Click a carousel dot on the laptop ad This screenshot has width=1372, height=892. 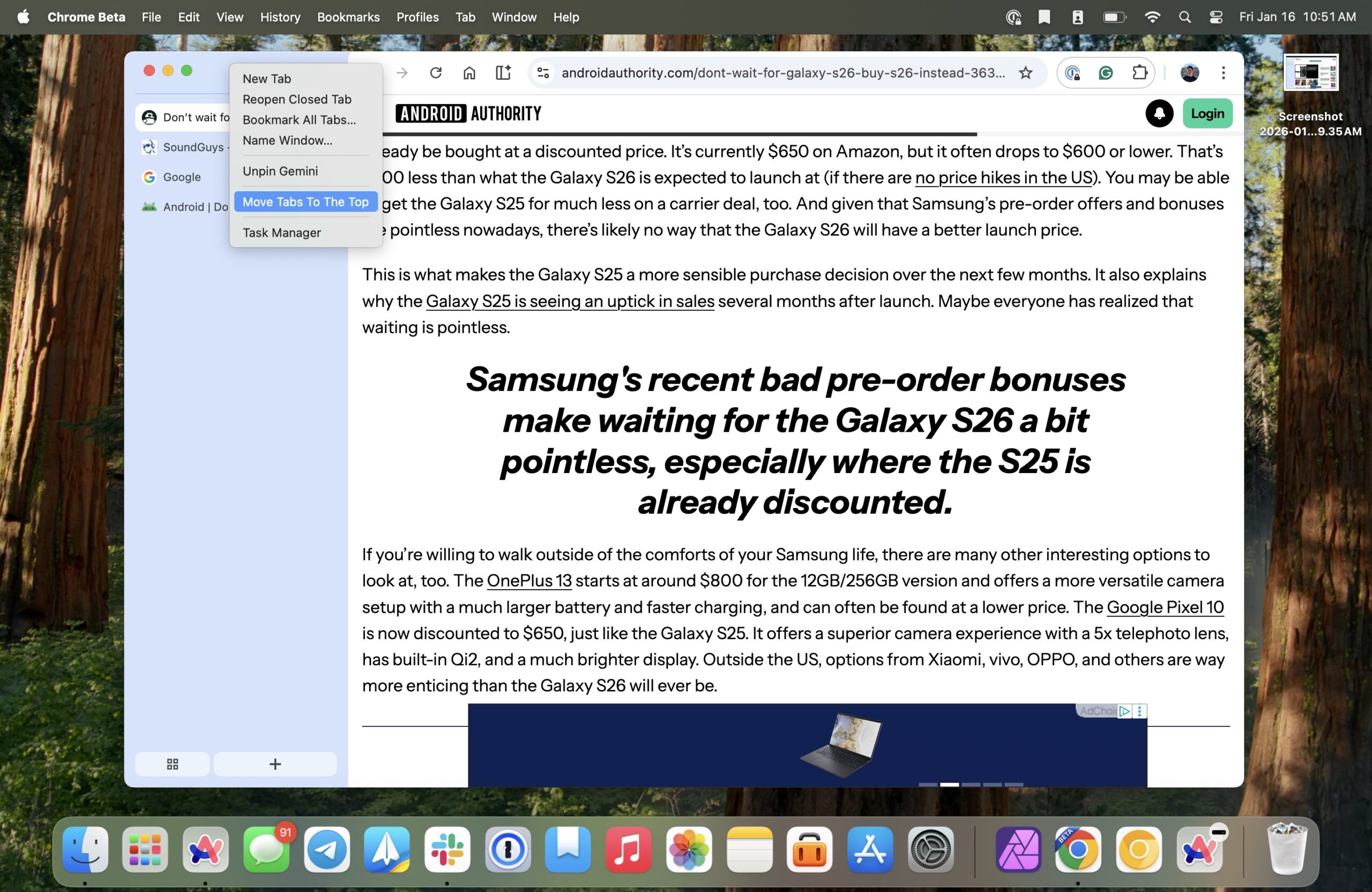click(x=950, y=784)
